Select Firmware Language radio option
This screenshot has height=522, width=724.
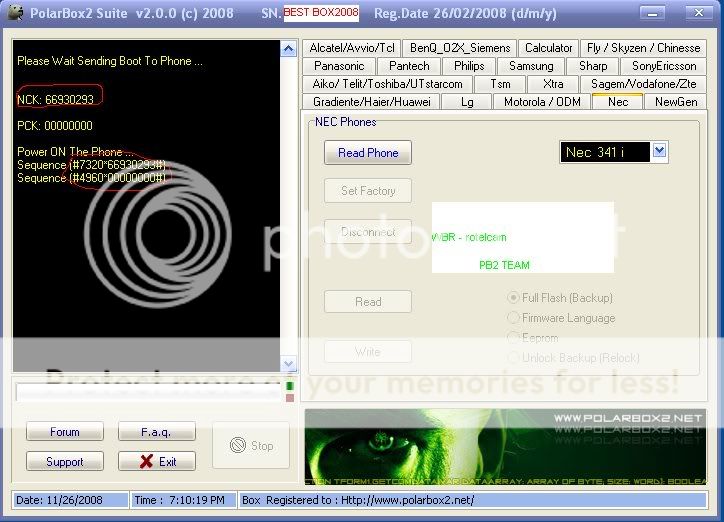click(x=561, y=318)
